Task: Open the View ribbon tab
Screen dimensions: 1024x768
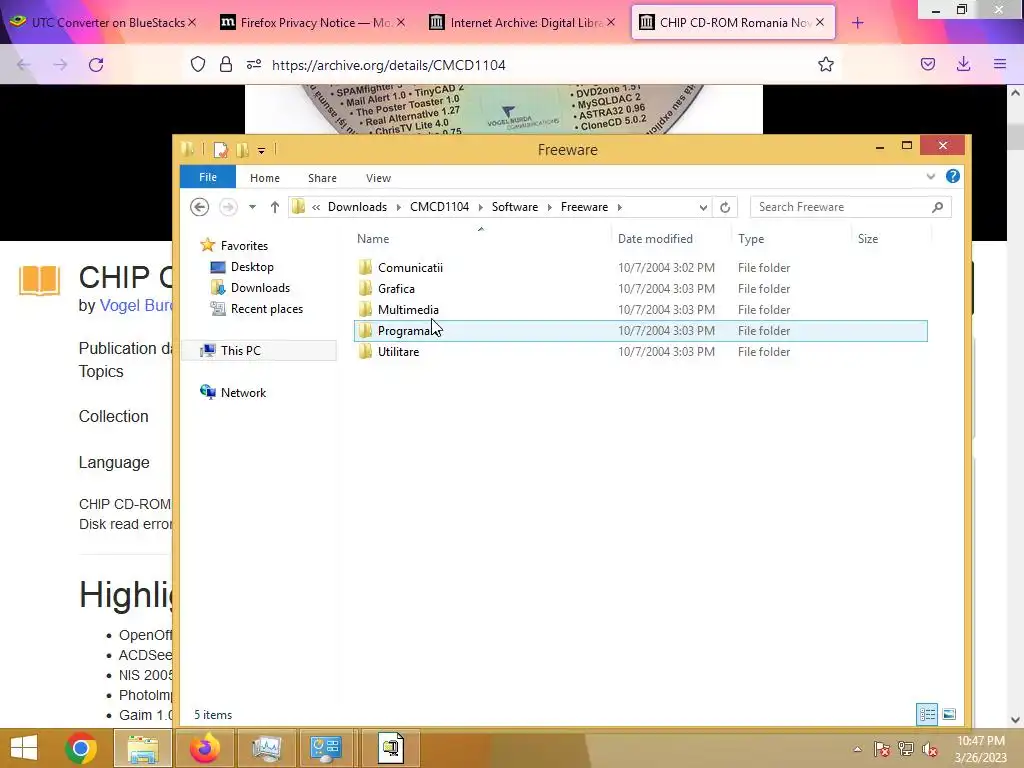Action: (378, 178)
